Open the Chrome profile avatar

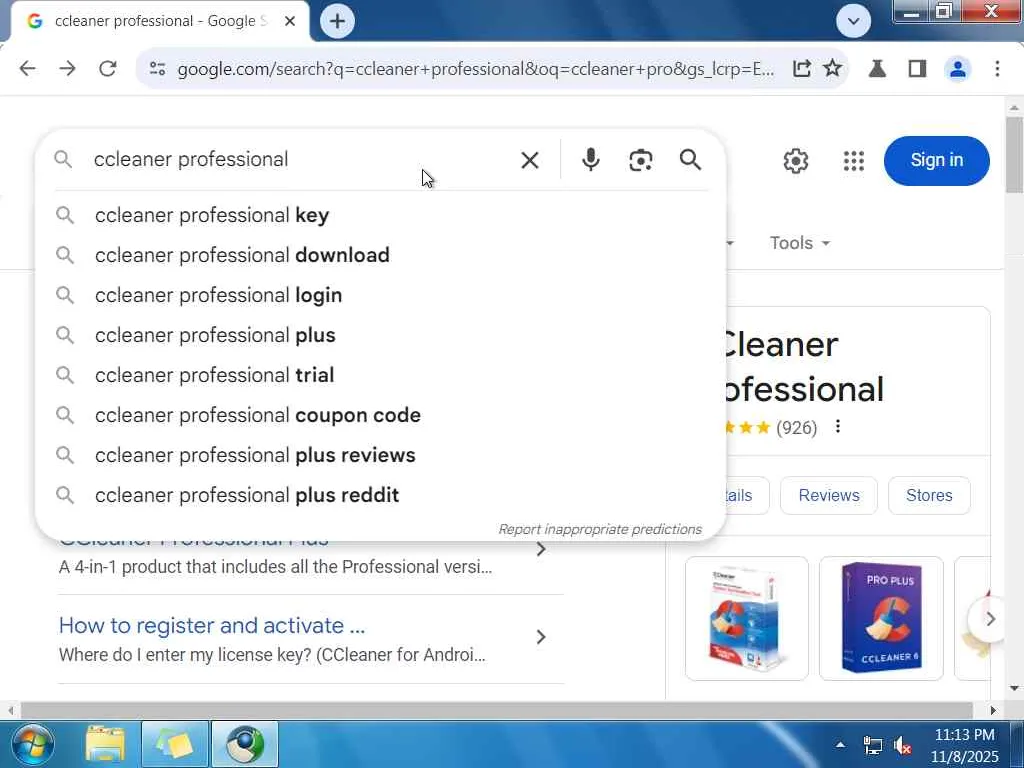pyautogui.click(x=957, y=69)
